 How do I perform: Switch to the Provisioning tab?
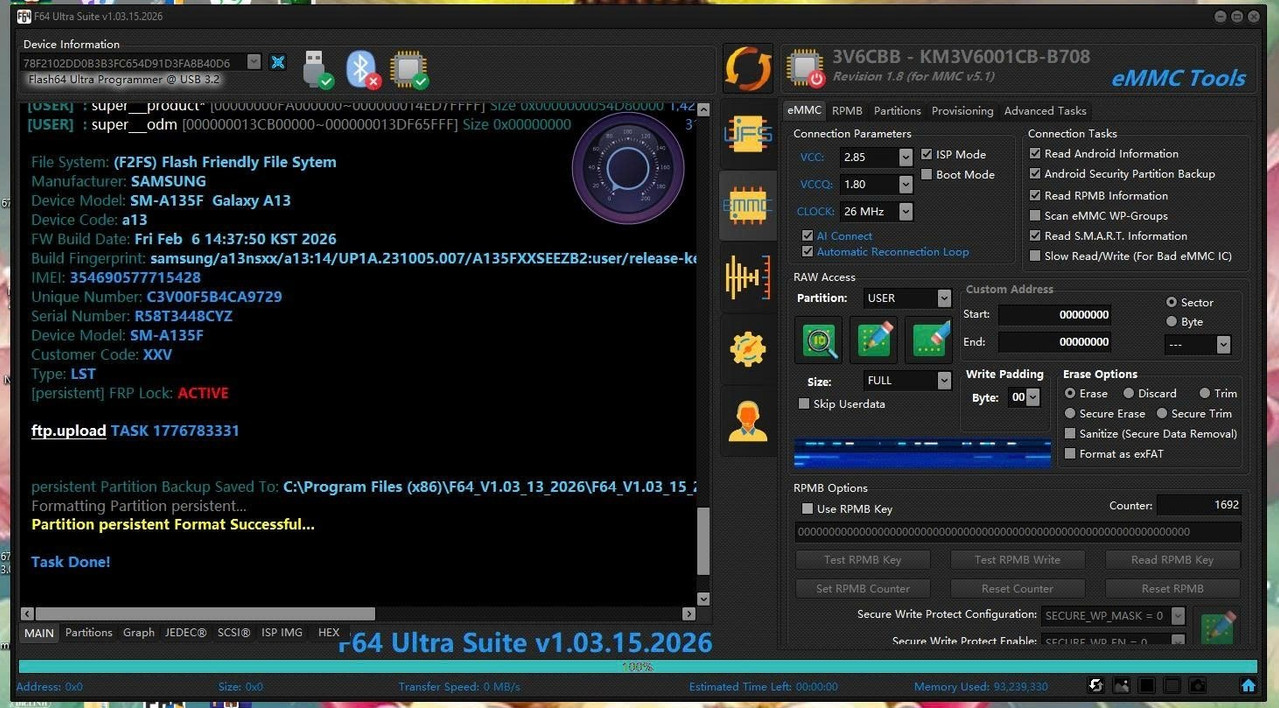click(x=963, y=111)
